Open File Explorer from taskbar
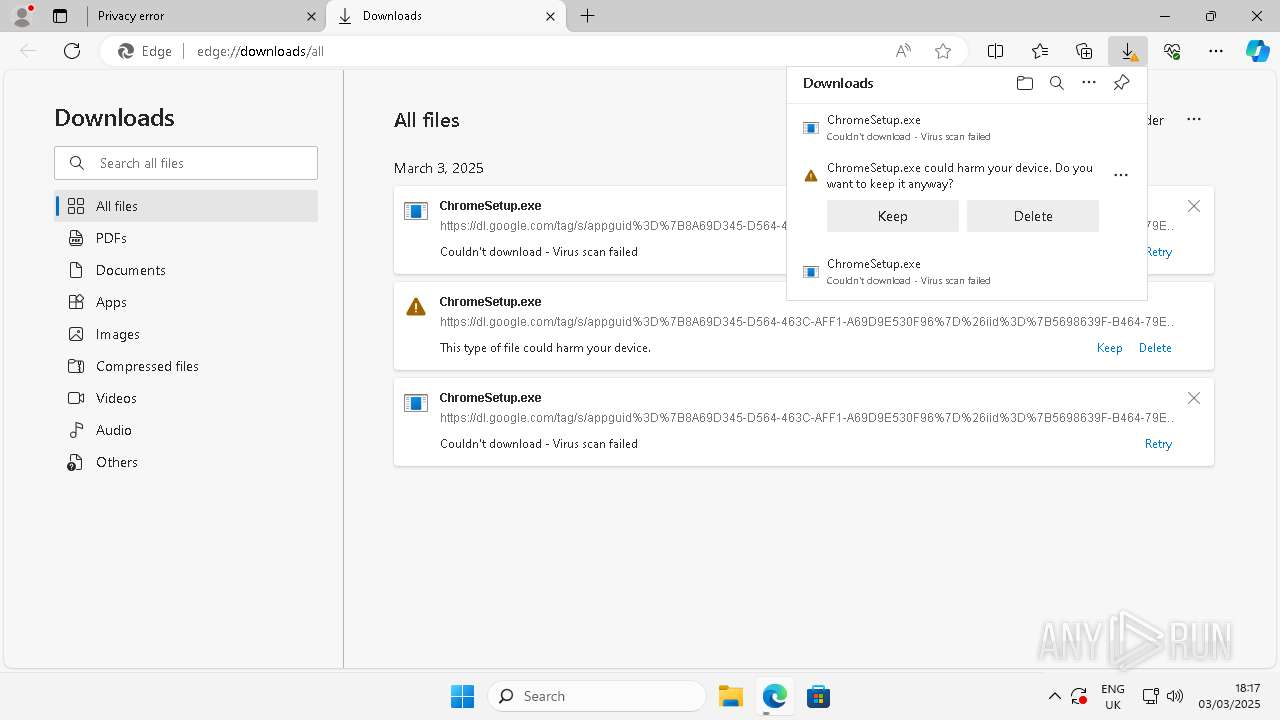The height and width of the screenshot is (720, 1280). 731,696
